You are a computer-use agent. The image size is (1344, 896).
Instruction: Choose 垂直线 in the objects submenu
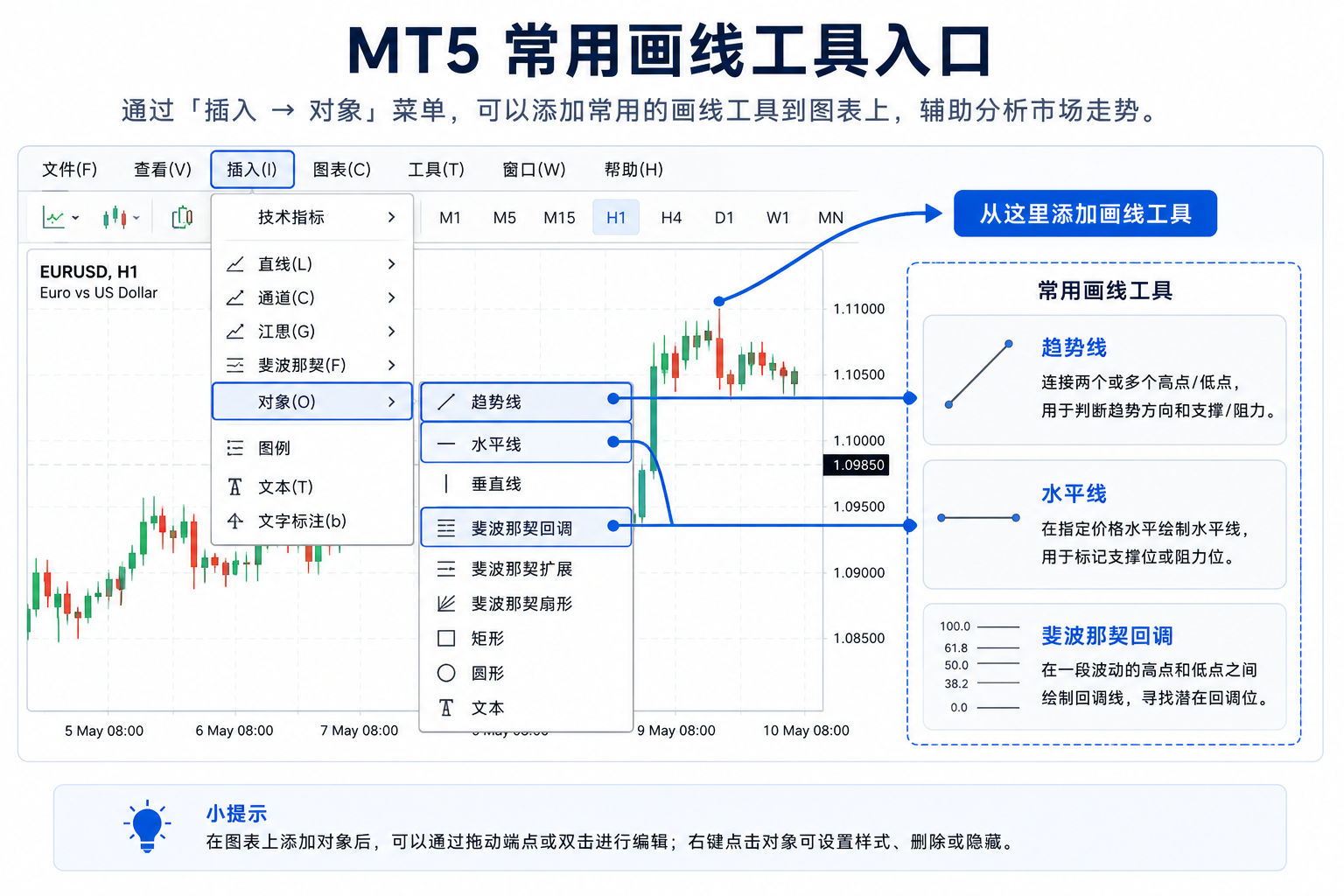tap(526, 484)
